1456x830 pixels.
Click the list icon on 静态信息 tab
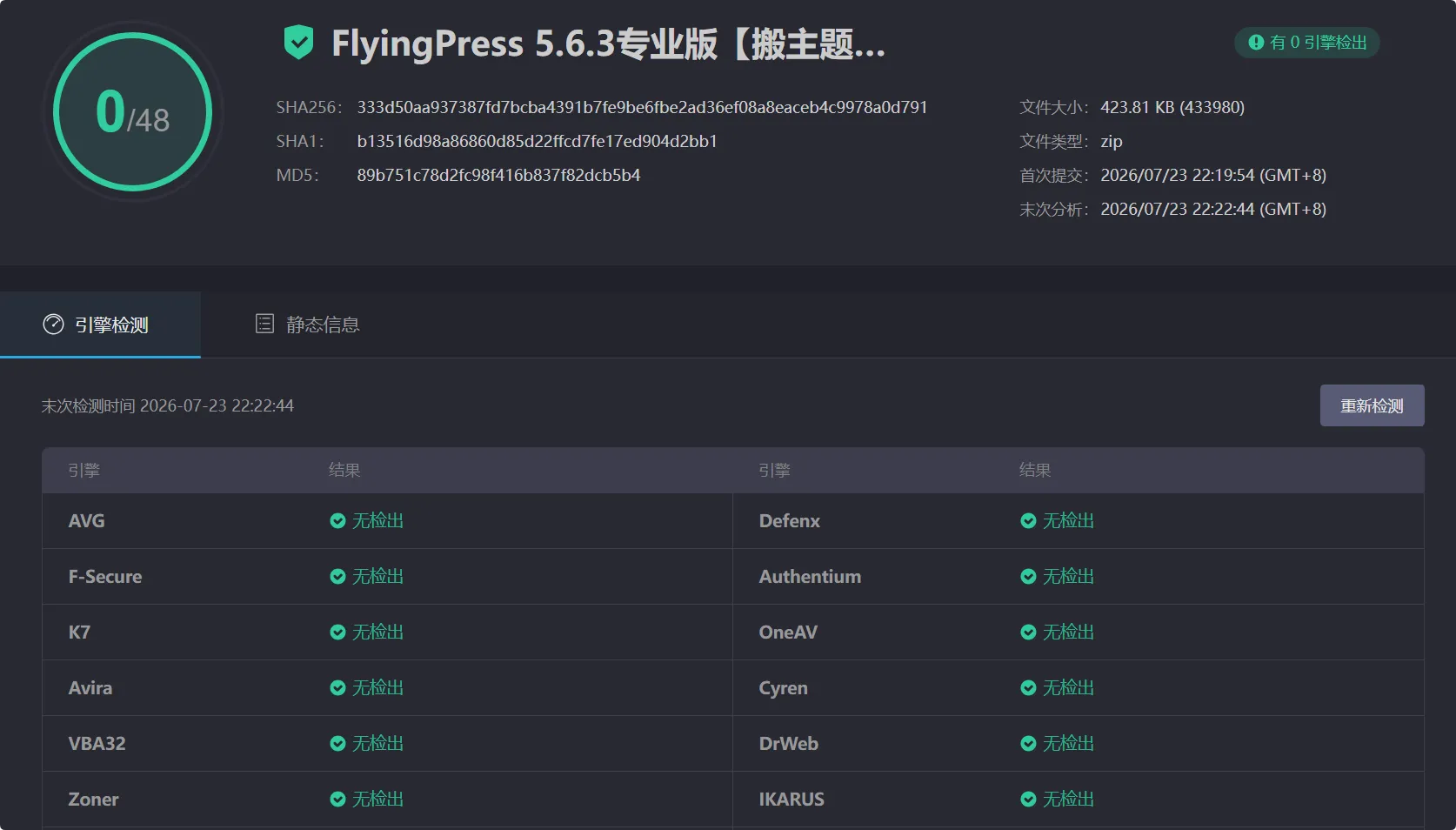264,324
